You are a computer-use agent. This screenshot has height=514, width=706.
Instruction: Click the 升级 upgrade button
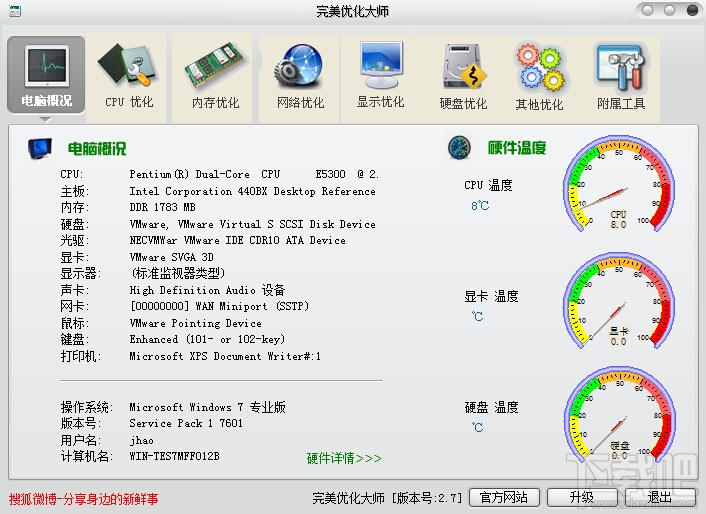tap(582, 497)
